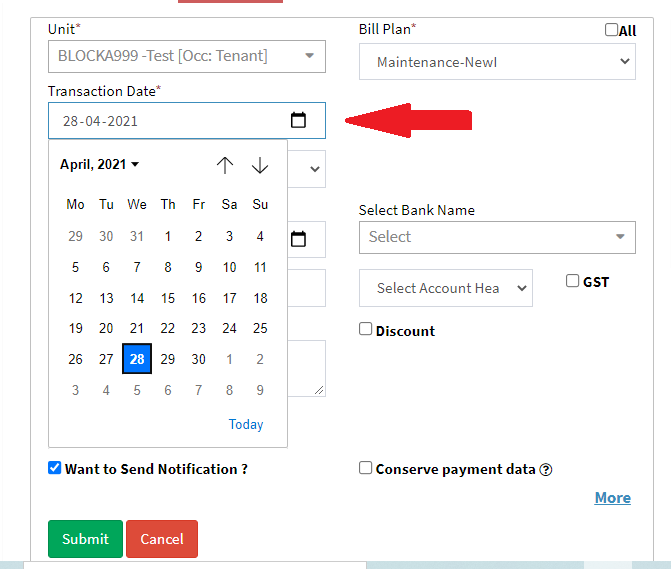671x569 pixels.
Task: Check Conserve payment data option
Action: pos(366,468)
